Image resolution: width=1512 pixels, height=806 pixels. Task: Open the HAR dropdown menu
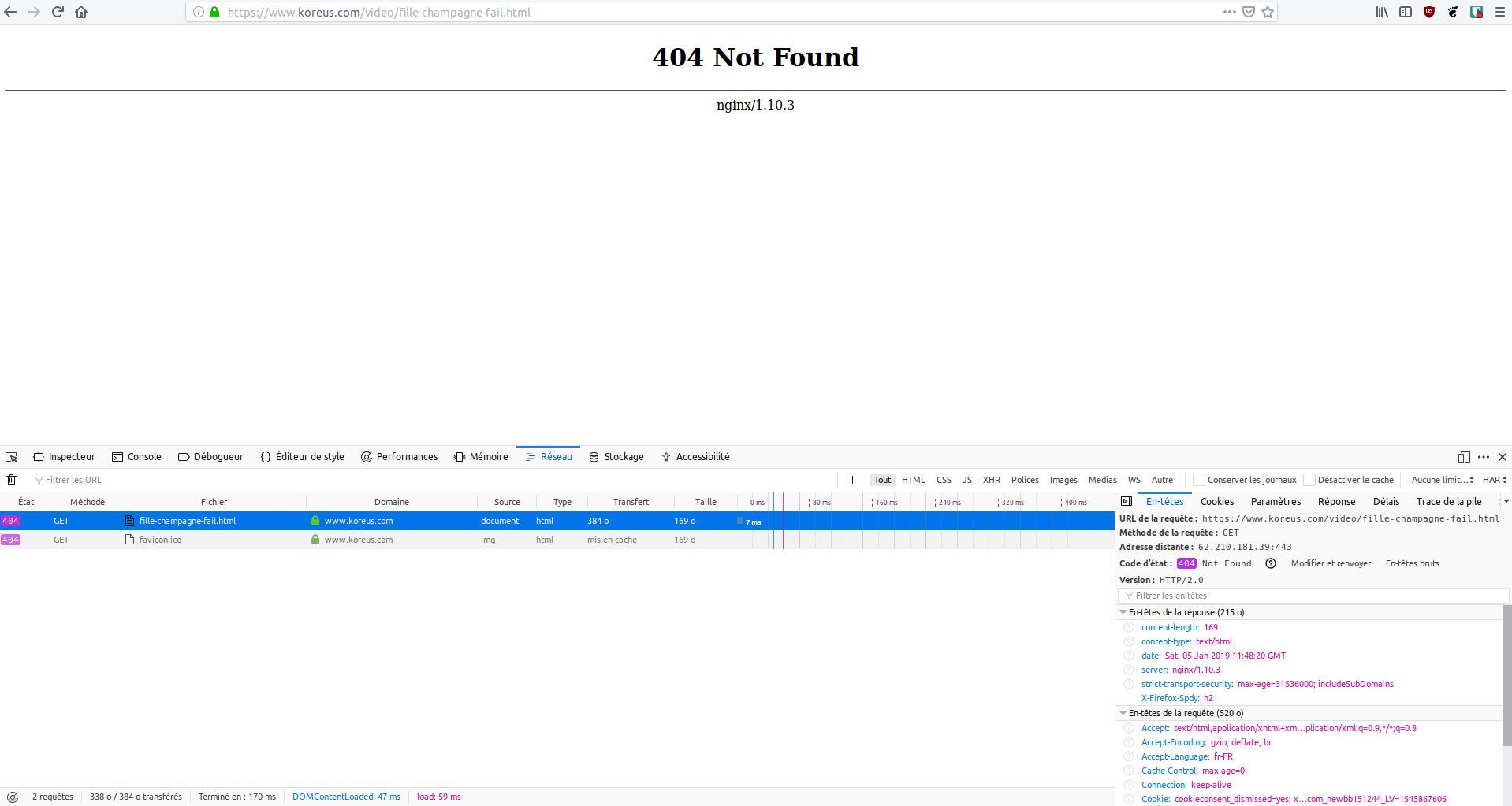click(x=1494, y=480)
